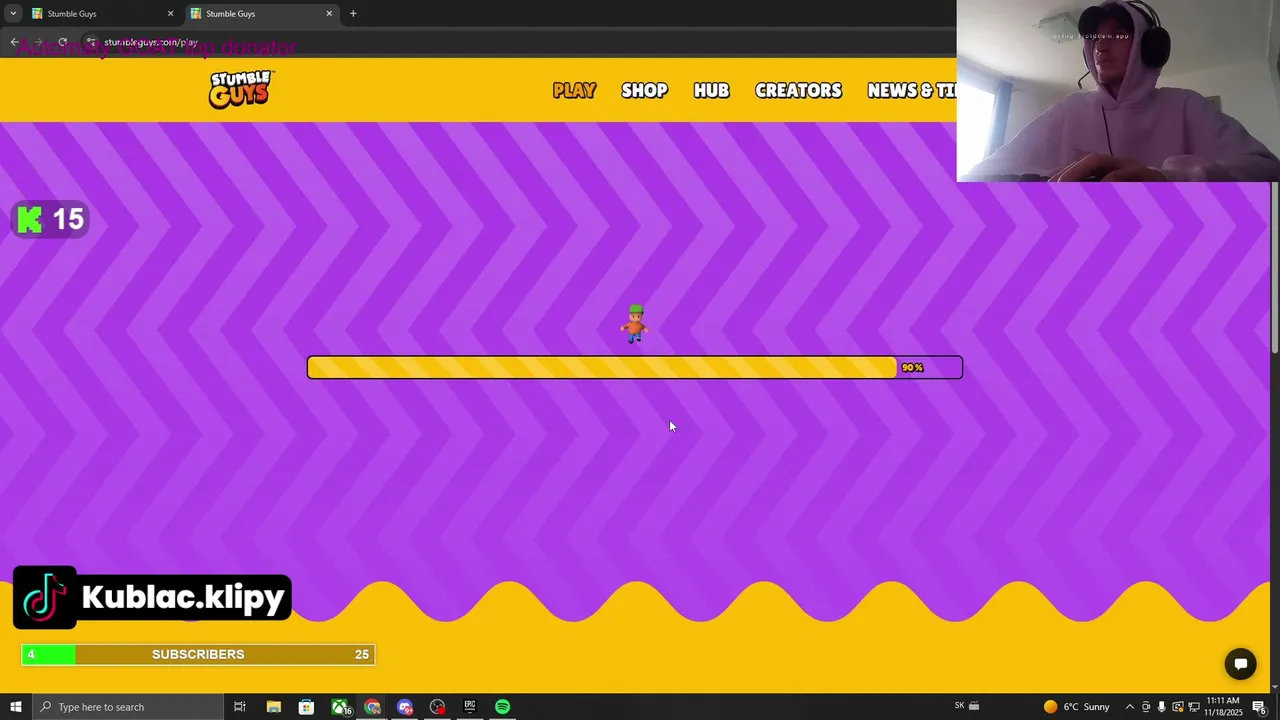Screen dimensions: 1280x720
Task: Open the touch keyboard icon
Action: click(974, 707)
